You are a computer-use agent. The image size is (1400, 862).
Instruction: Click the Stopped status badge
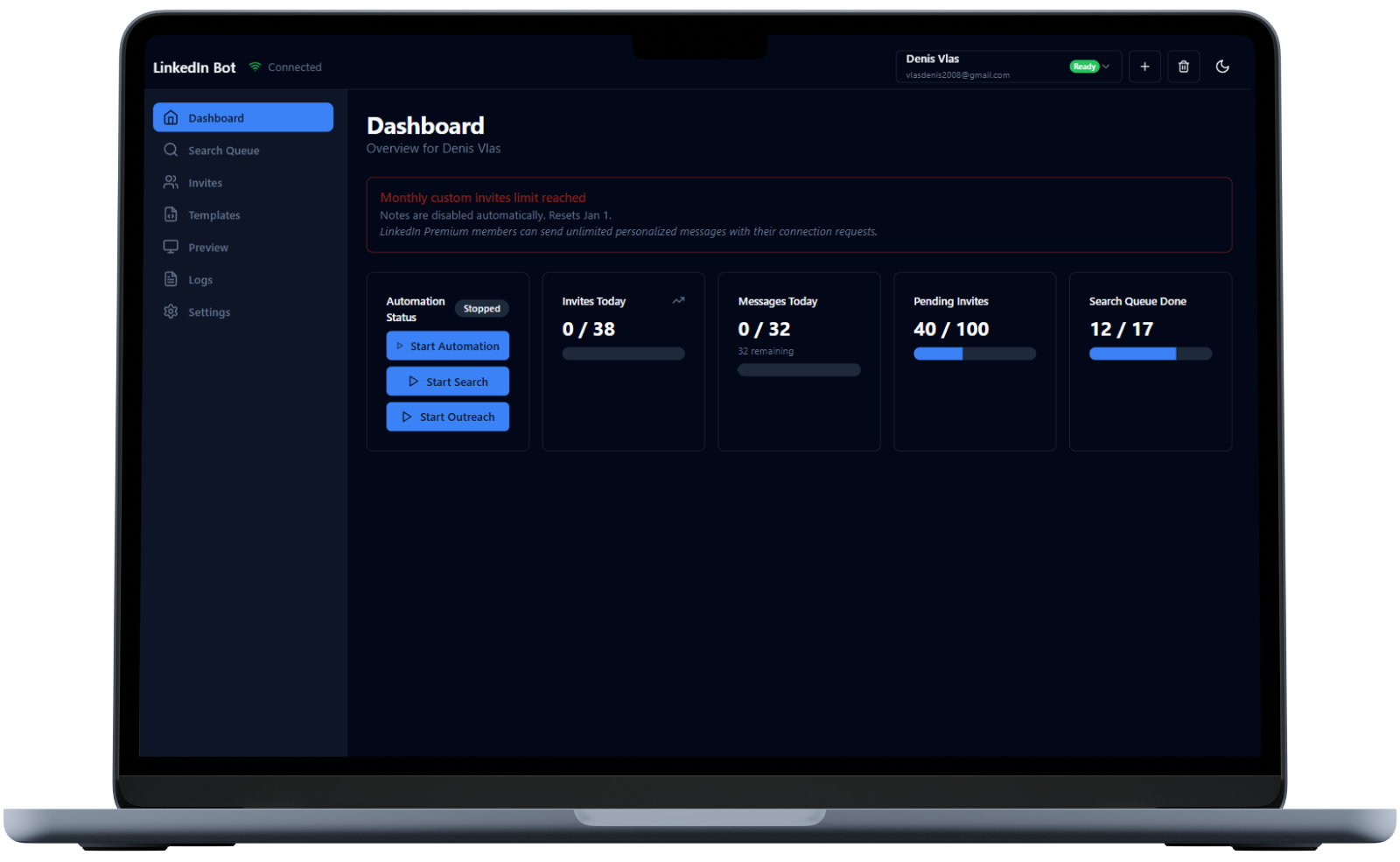tap(481, 309)
